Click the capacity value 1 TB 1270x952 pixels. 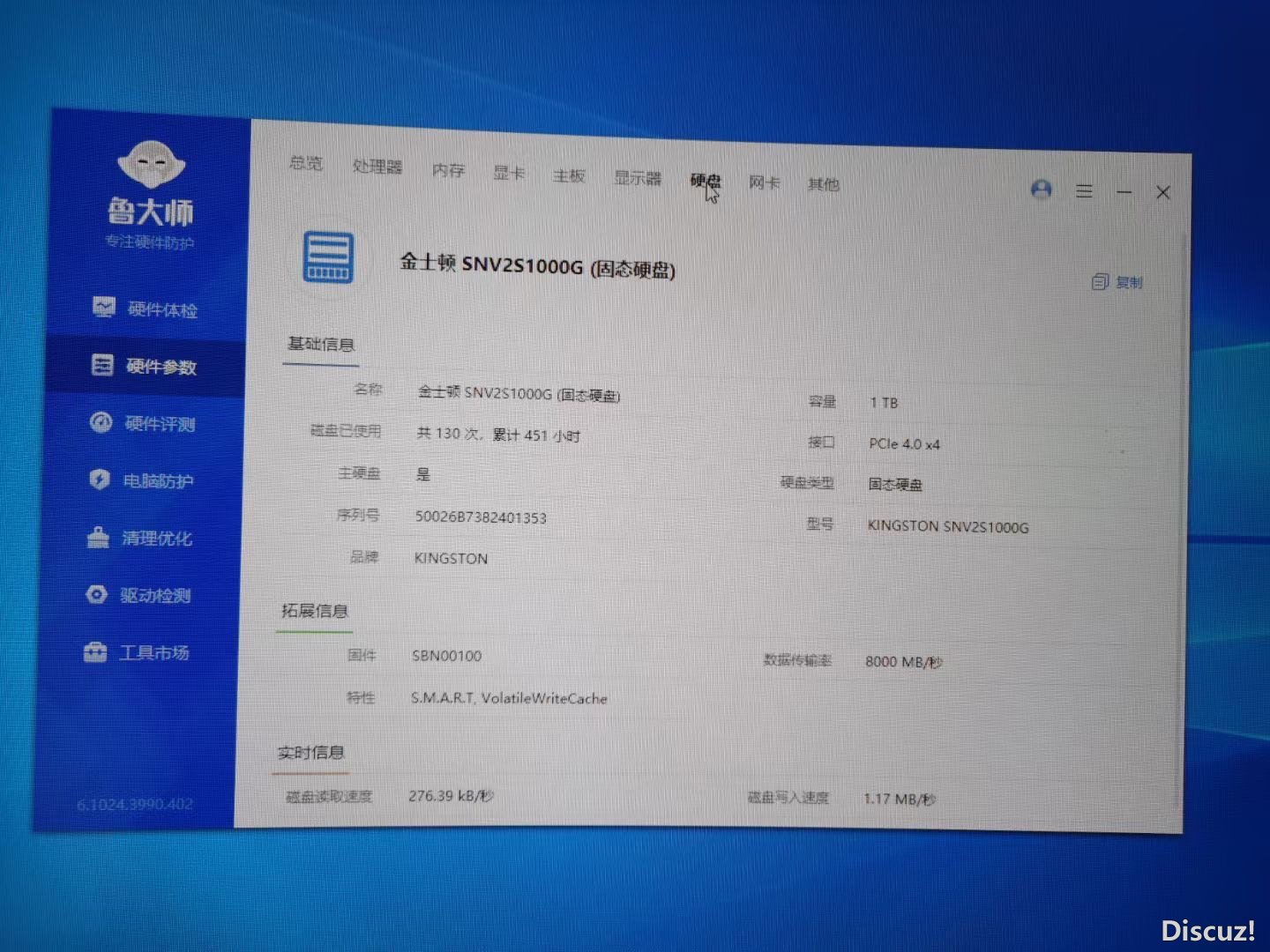pos(884,403)
